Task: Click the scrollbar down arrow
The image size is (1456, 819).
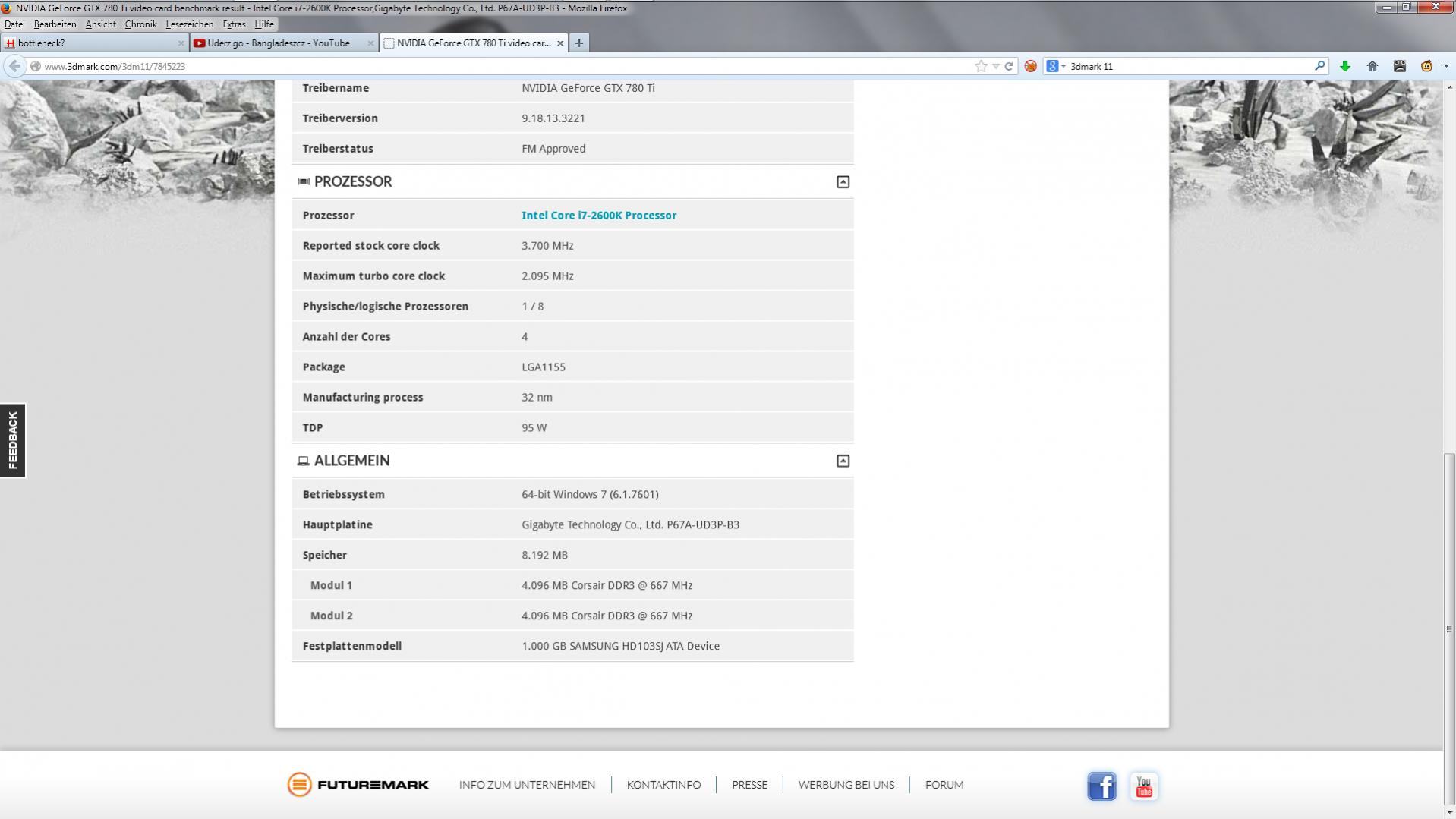Action: tap(1449, 813)
